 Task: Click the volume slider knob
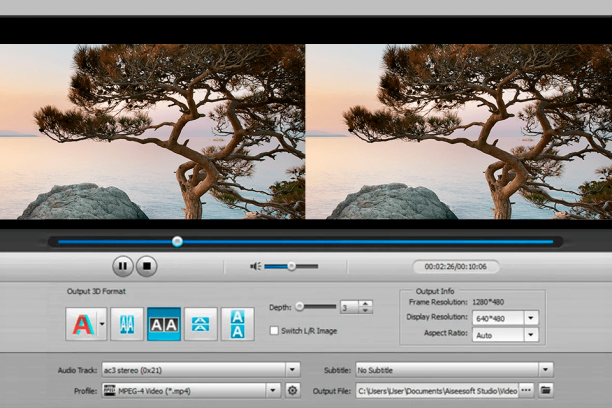pyautogui.click(x=291, y=266)
